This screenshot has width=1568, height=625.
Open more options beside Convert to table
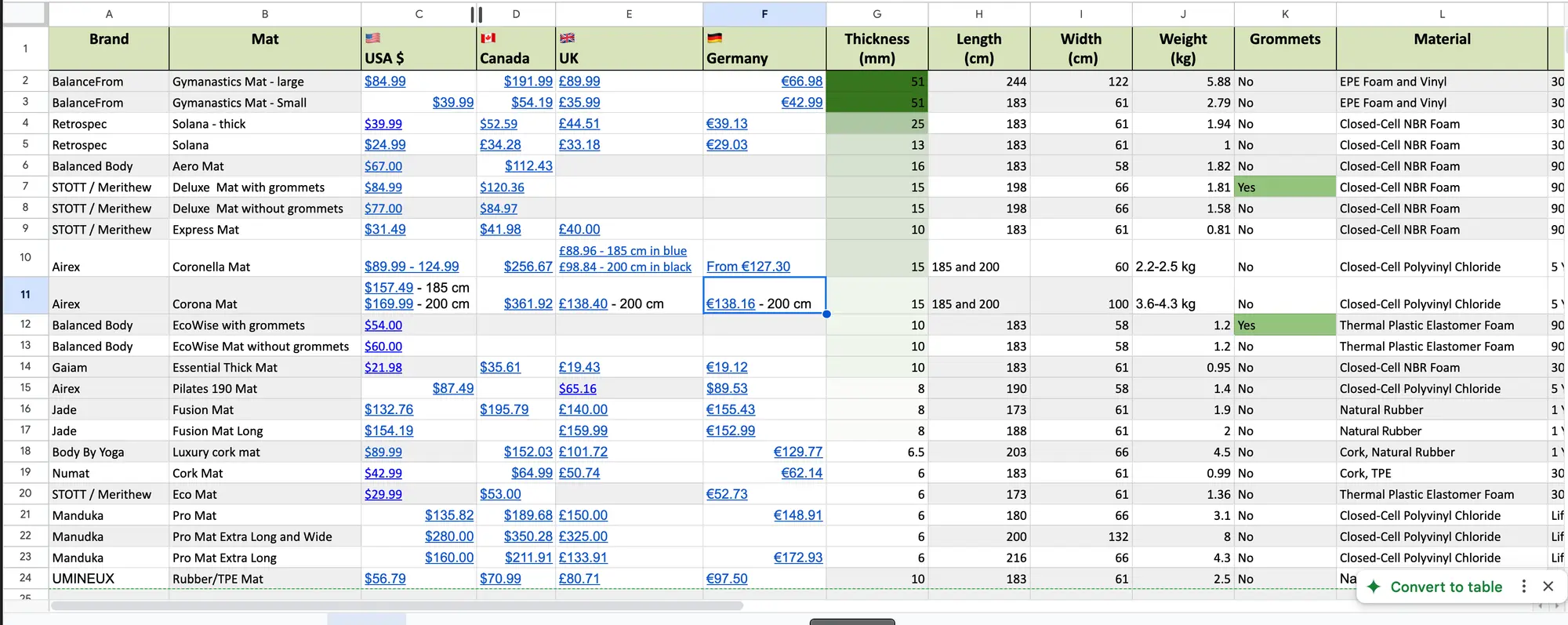click(1523, 587)
